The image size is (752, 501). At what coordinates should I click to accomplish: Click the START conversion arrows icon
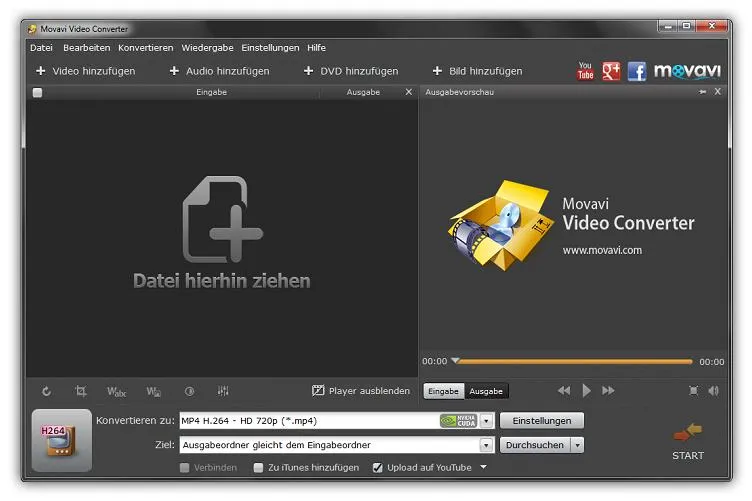688,431
